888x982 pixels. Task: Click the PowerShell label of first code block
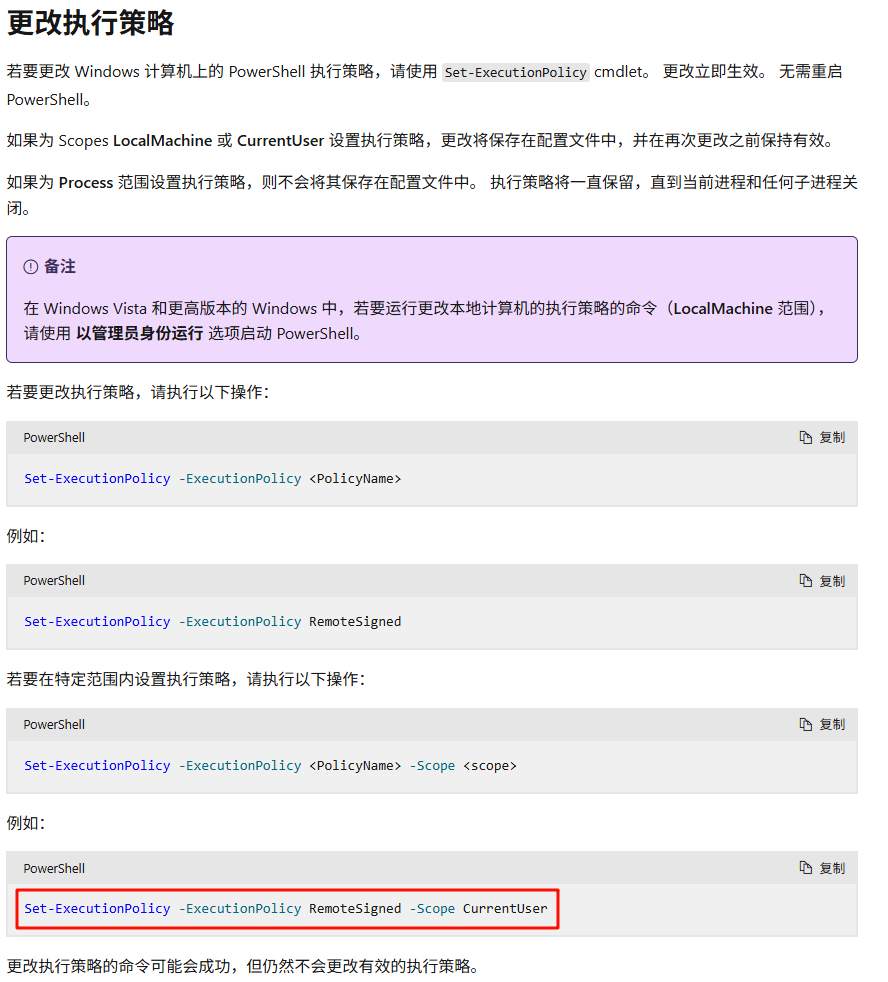[55, 437]
